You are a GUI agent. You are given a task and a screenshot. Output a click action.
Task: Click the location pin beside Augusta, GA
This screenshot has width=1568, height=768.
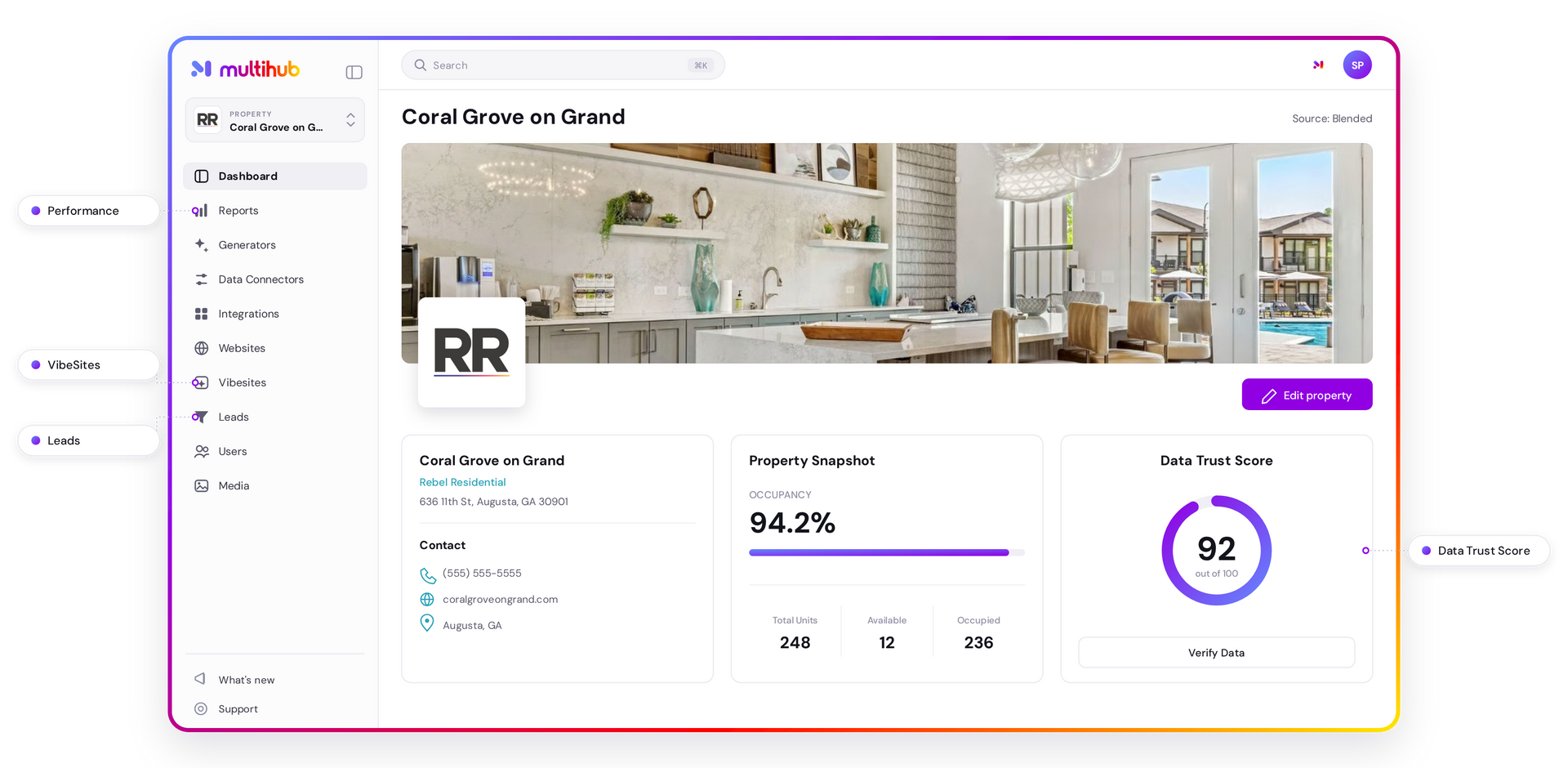(427, 623)
